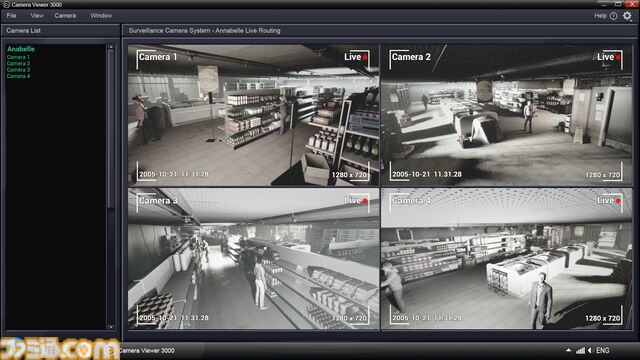Click the Camera 3 resolution 1280 x 720

pyautogui.click(x=350, y=318)
